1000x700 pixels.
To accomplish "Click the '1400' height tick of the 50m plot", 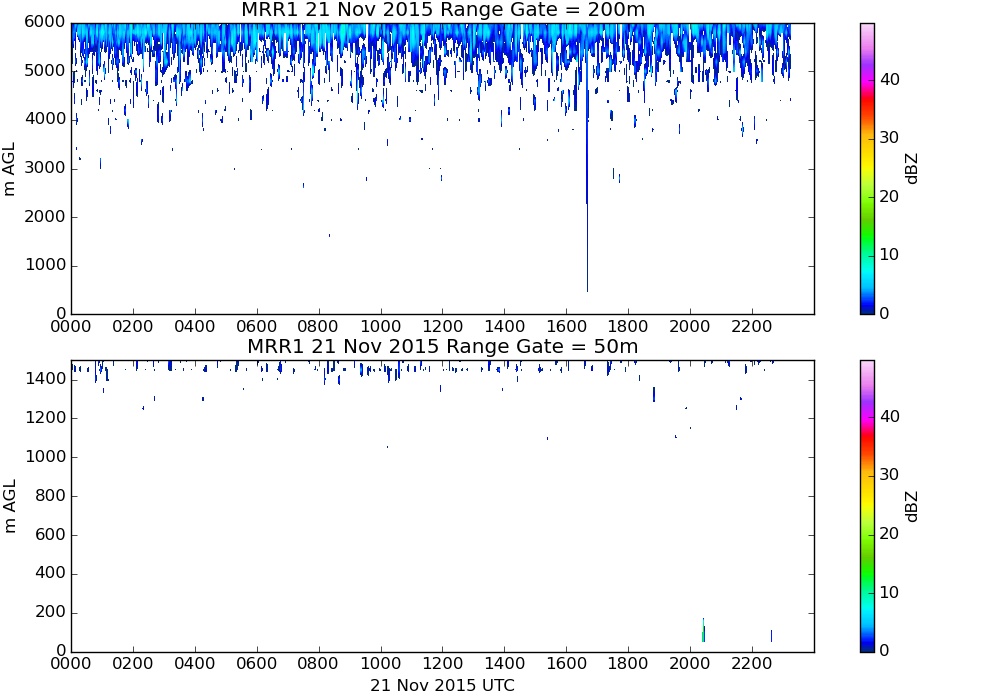I will click(x=46, y=379).
